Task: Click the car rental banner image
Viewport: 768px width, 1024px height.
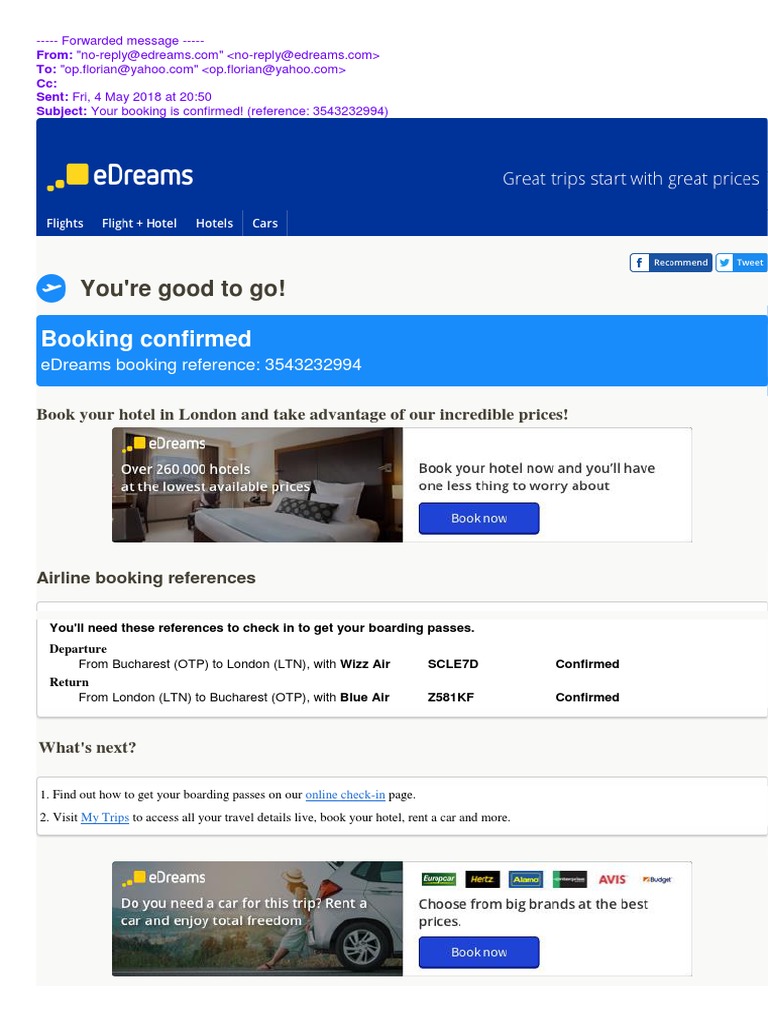Action: pyautogui.click(x=257, y=919)
